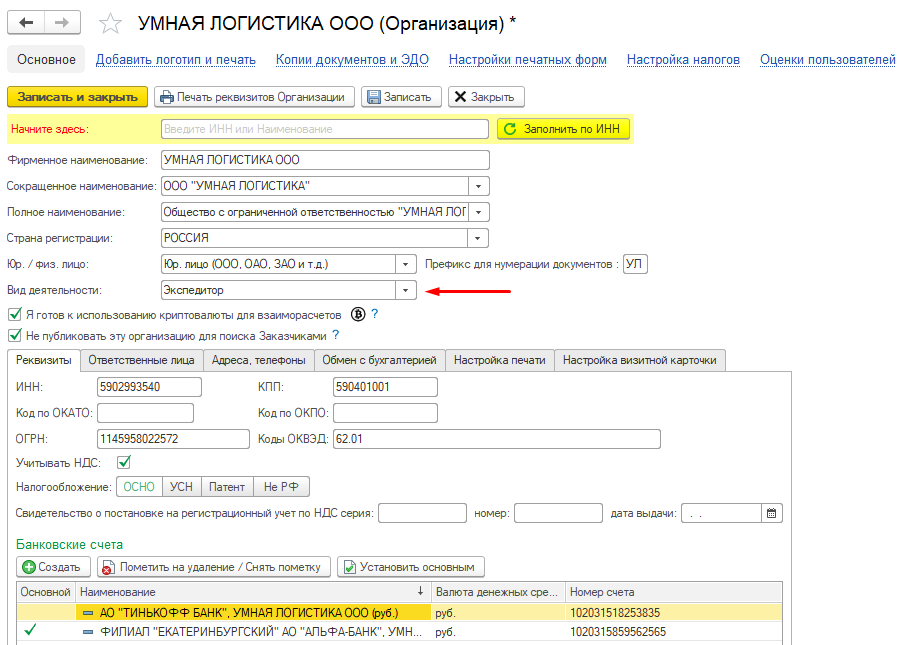
Task: Click the sort arrow in Наименование column header
Action: pyautogui.click(x=420, y=591)
